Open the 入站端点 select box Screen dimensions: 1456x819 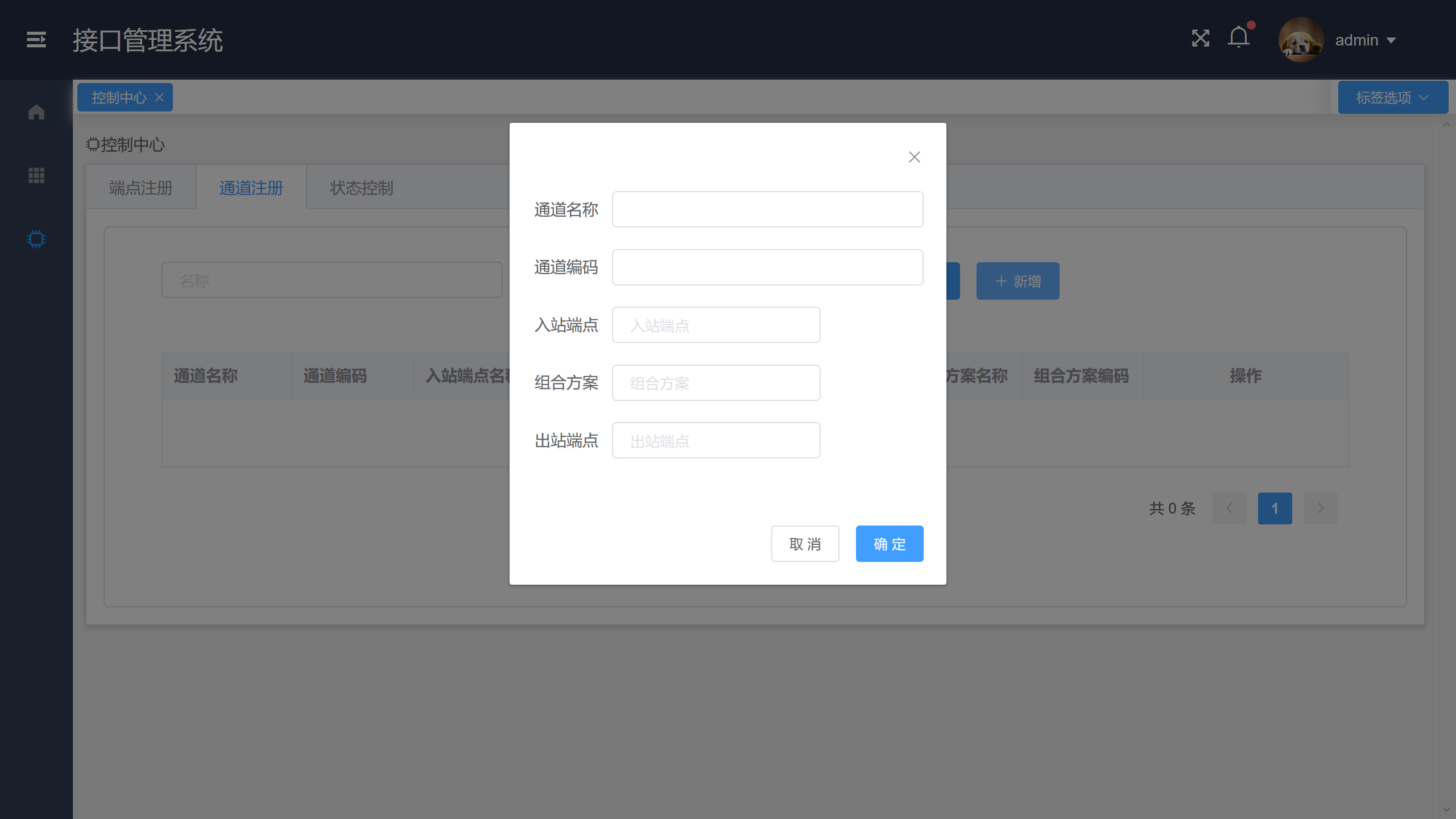click(x=715, y=325)
